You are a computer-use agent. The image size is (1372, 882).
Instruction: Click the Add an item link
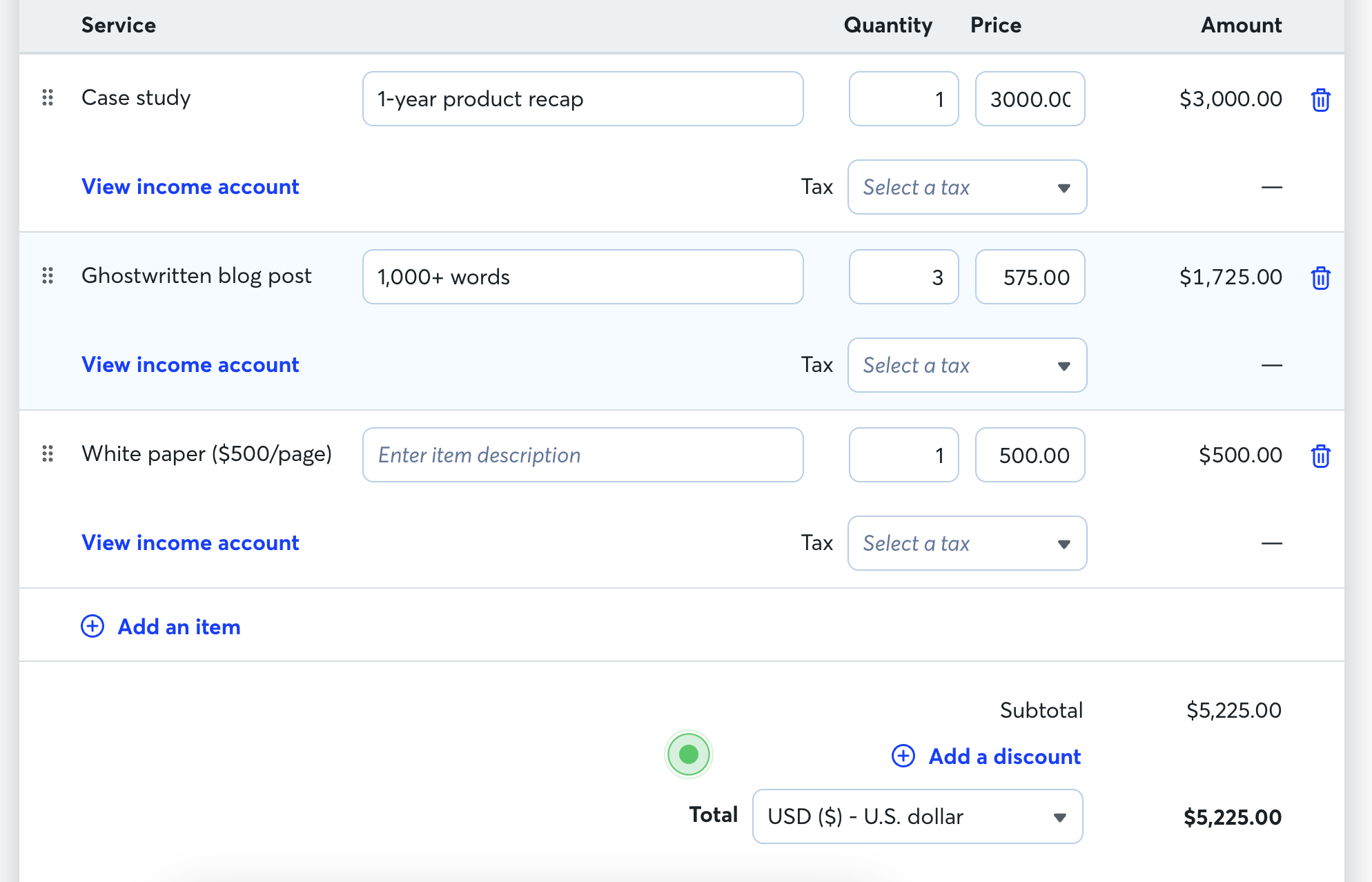click(179, 627)
